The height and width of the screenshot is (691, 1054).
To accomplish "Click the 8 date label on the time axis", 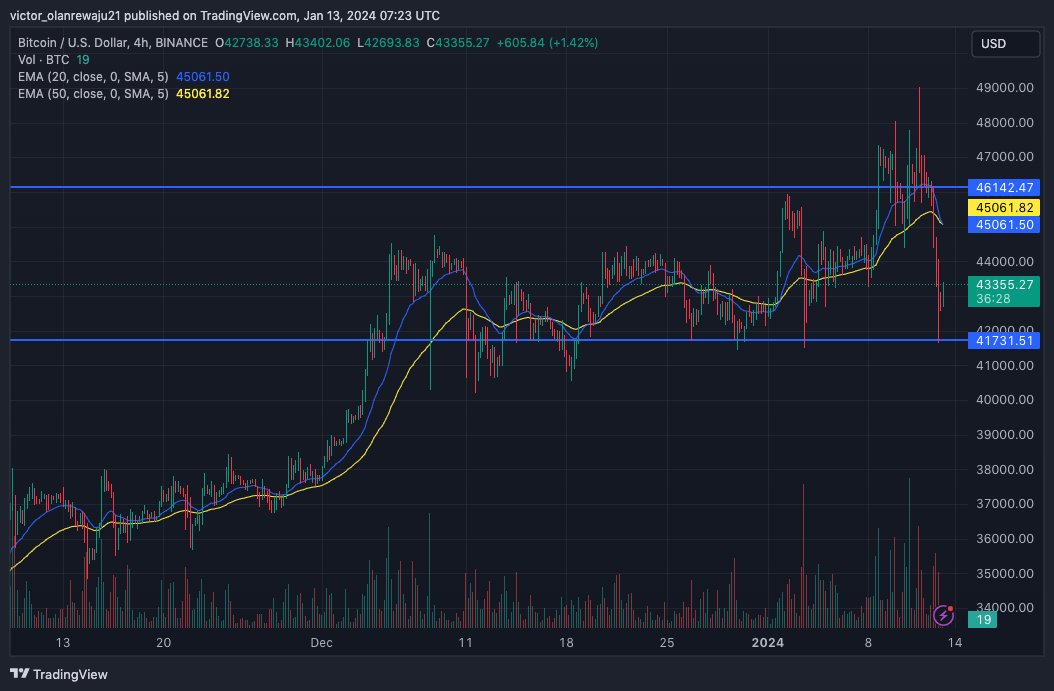I will [868, 643].
